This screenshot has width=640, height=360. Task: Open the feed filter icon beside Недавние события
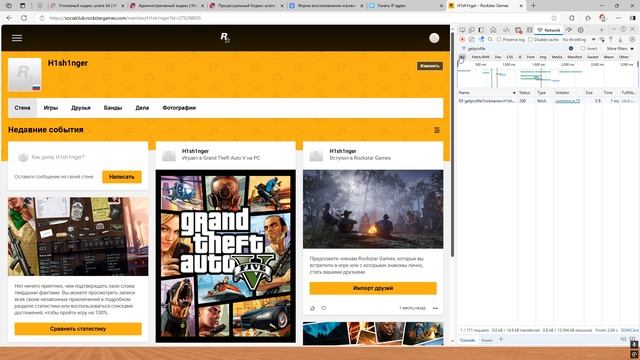point(437,130)
